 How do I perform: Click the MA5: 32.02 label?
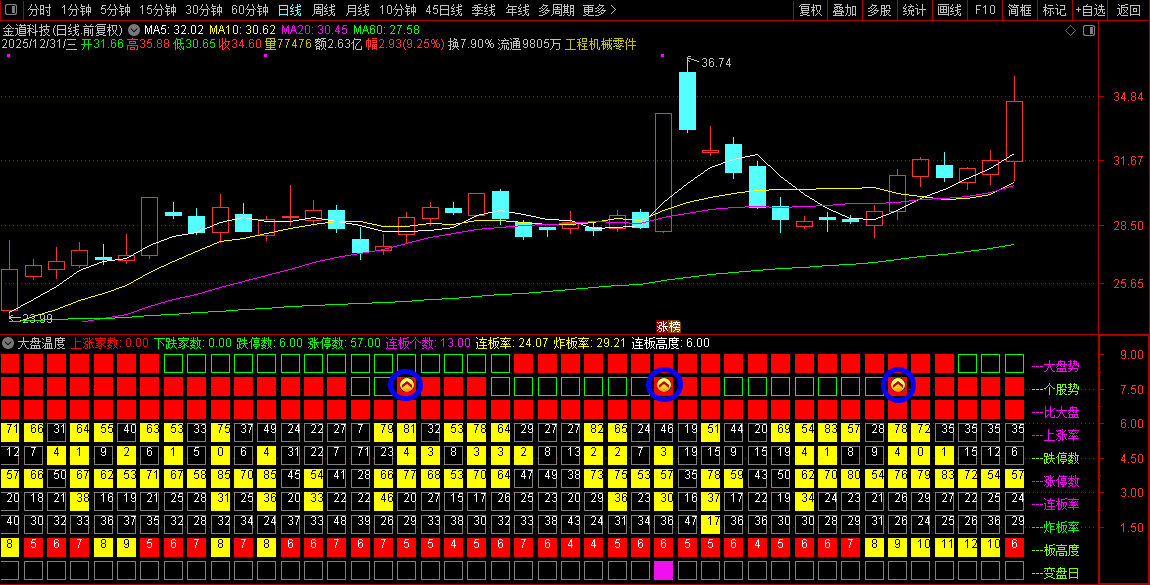click(173, 30)
